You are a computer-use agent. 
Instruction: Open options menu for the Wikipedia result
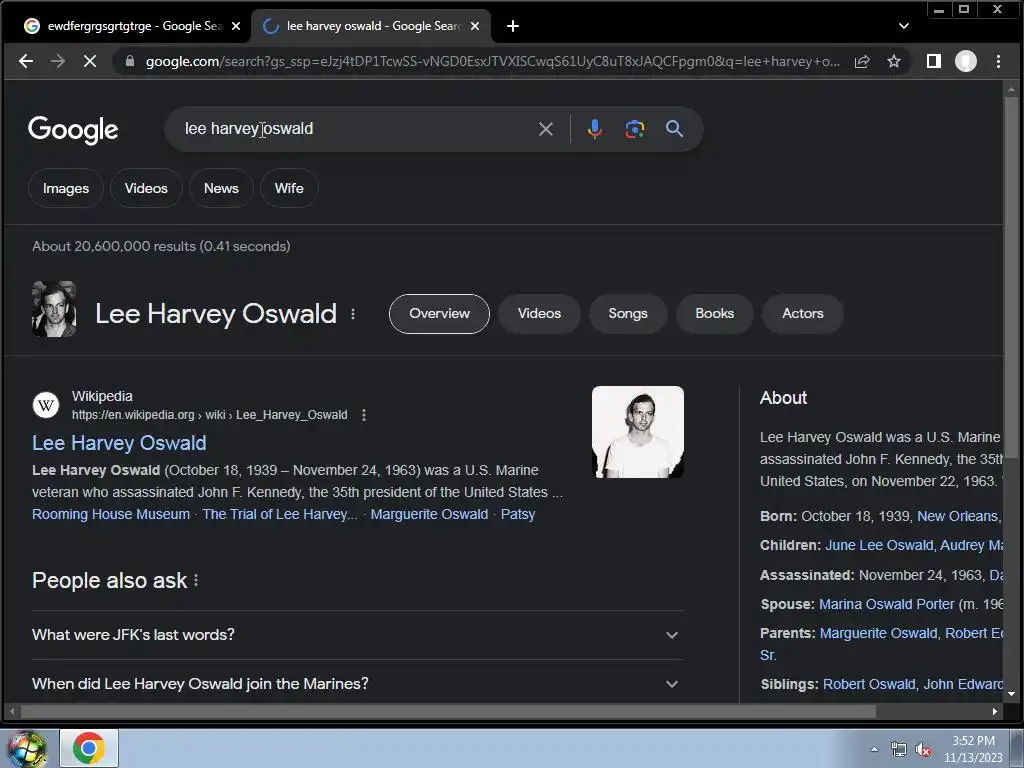point(364,415)
